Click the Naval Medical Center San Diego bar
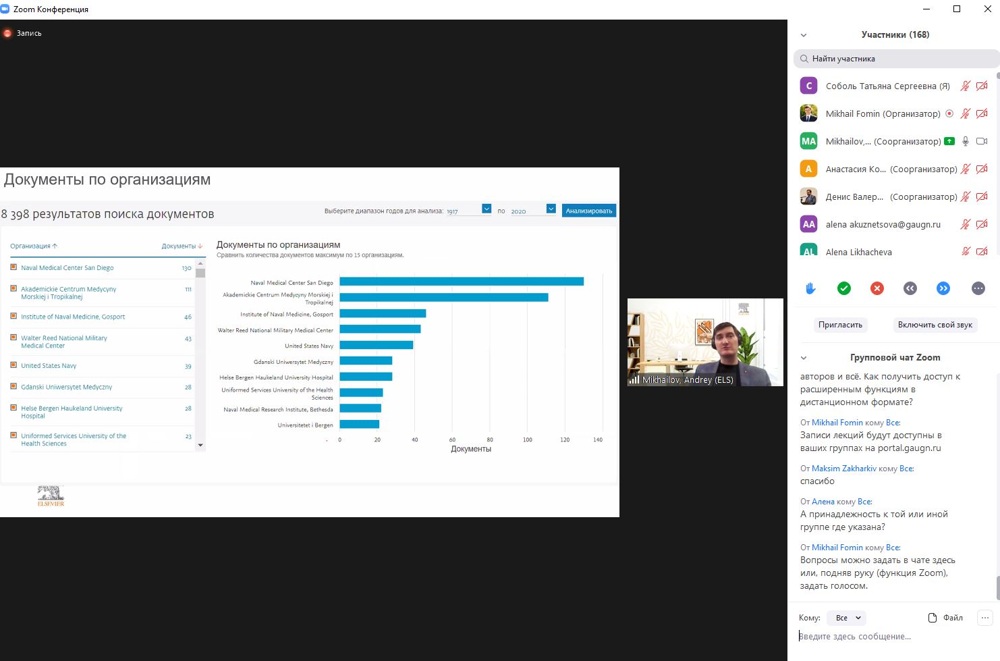The image size is (1000, 661). 462,281
